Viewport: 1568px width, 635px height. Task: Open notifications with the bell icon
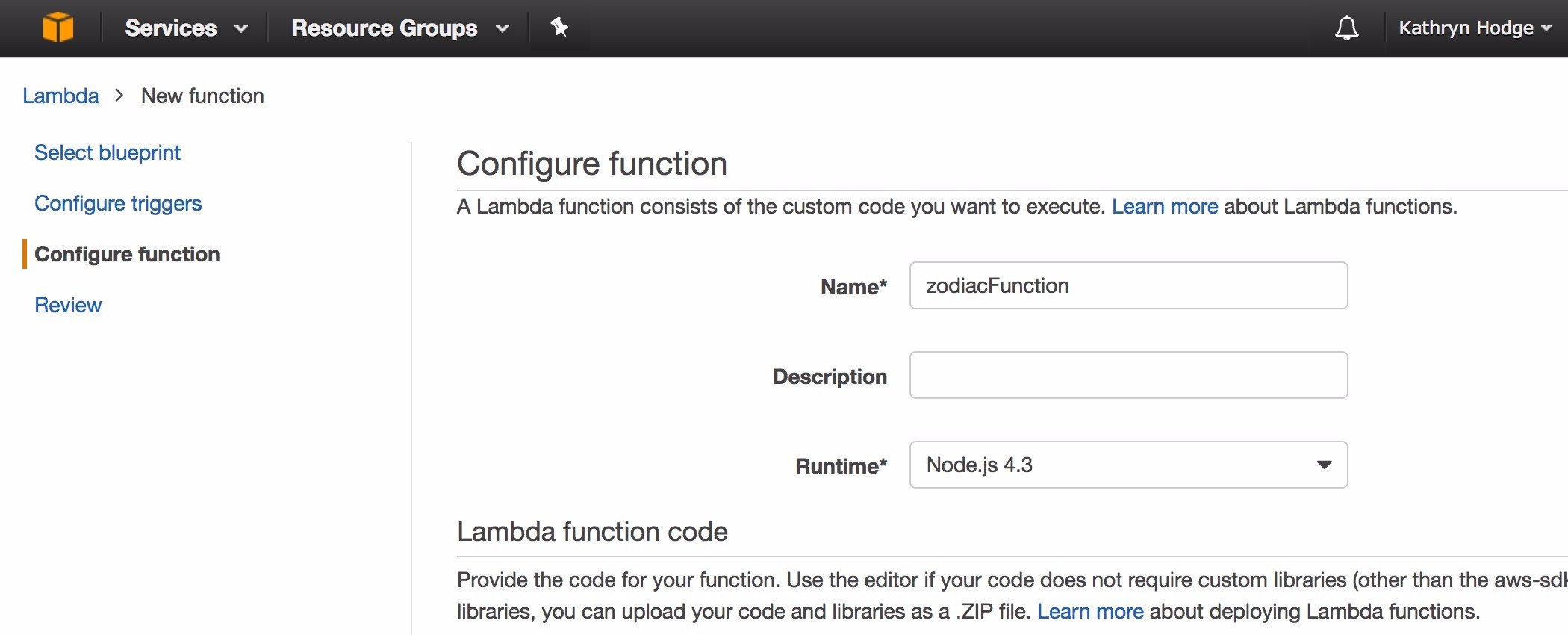[1346, 28]
